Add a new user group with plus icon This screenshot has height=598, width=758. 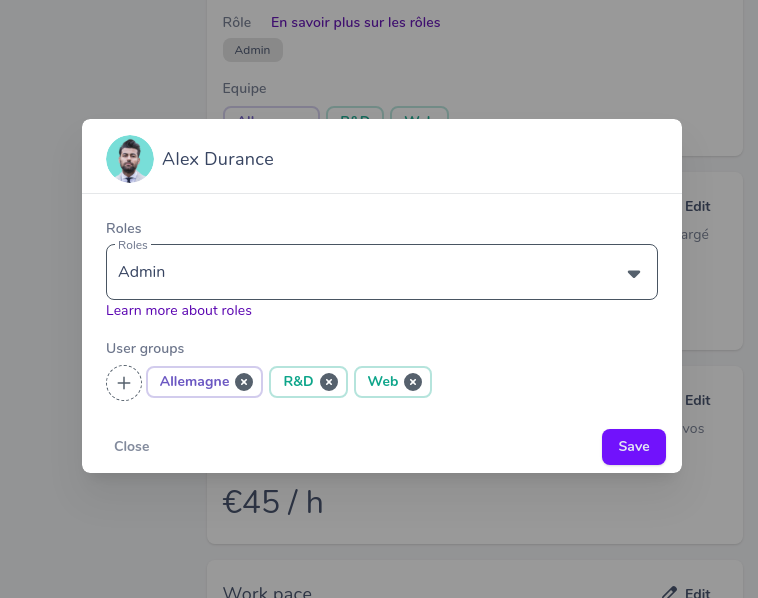124,383
